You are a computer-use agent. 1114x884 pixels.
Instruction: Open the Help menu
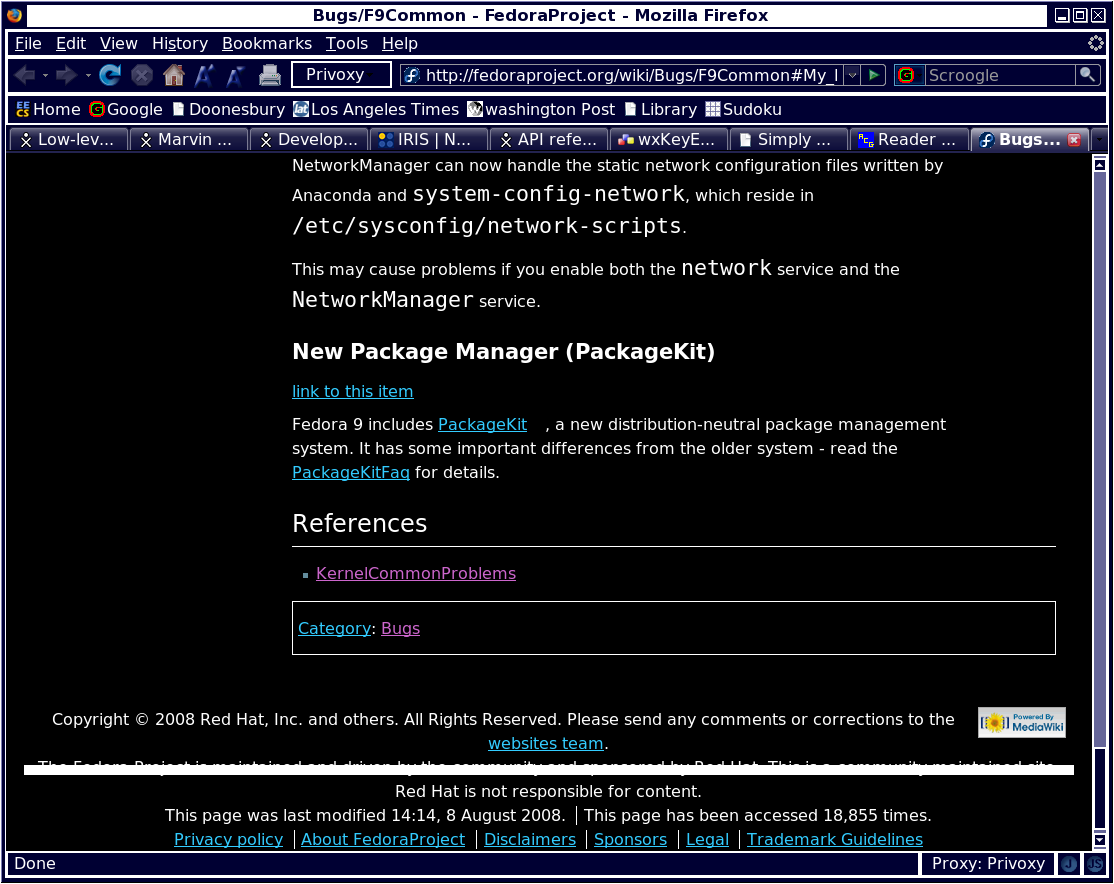pyautogui.click(x=399, y=43)
